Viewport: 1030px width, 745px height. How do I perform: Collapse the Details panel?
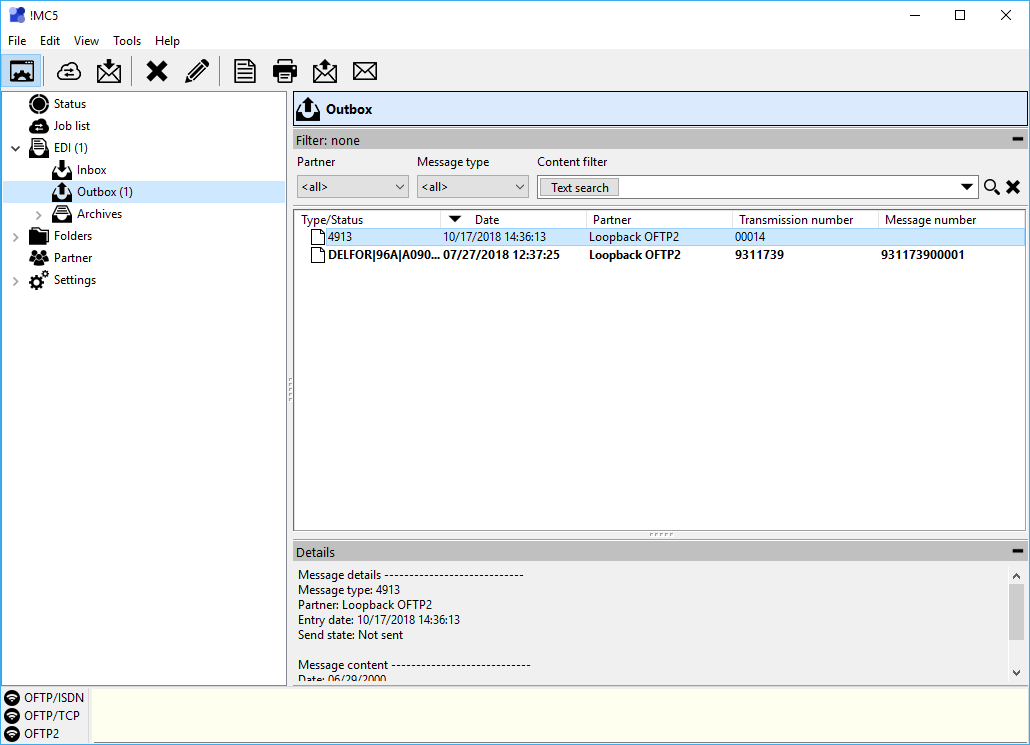pyautogui.click(x=1018, y=551)
